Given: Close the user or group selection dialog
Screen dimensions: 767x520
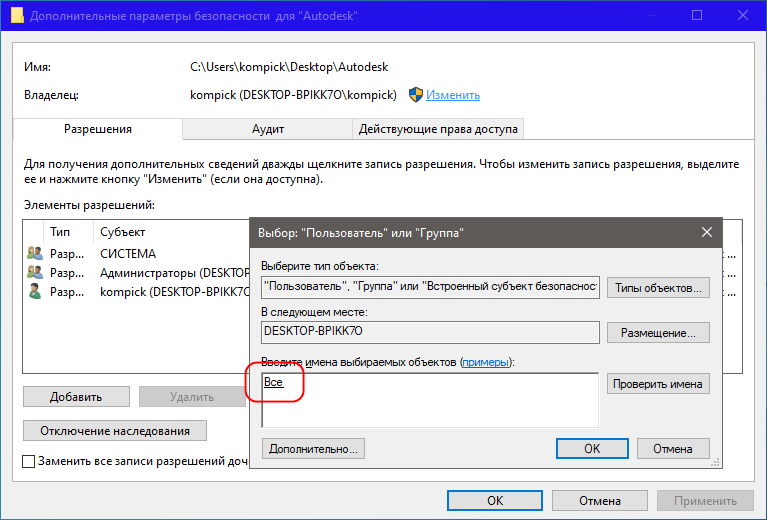Looking at the screenshot, I should 706,232.
